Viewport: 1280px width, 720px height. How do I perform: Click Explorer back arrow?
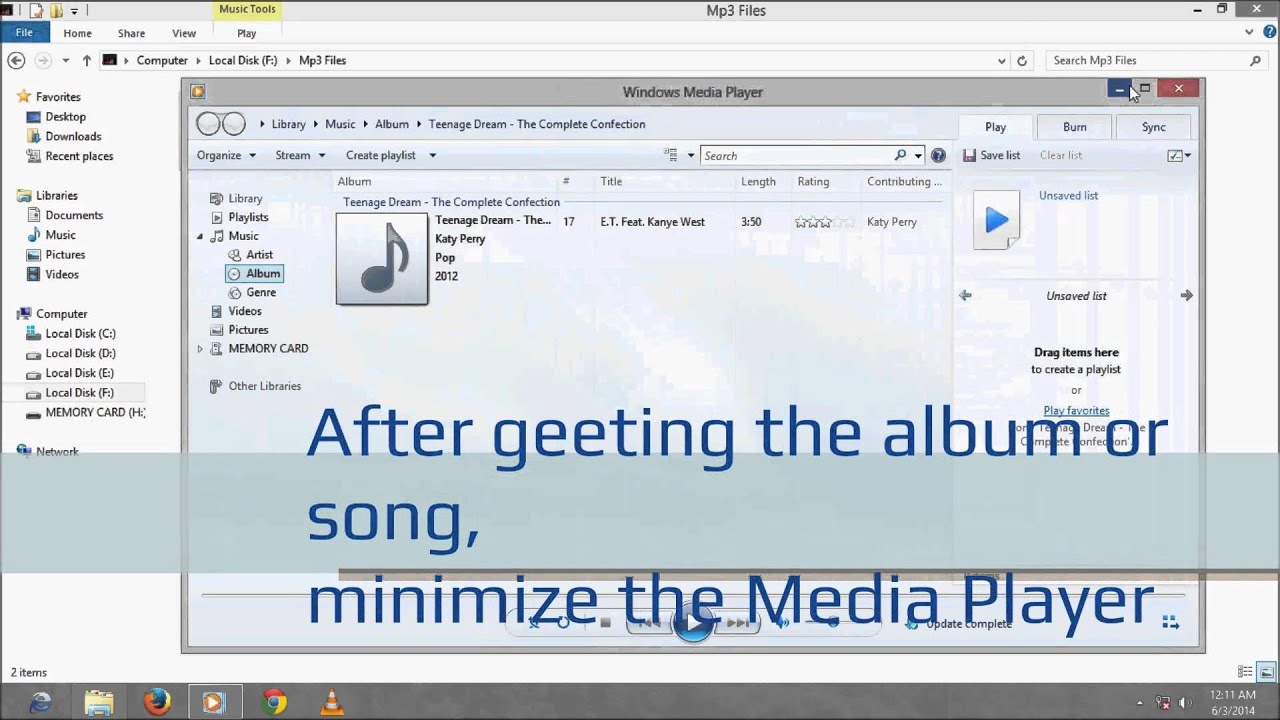pos(16,60)
